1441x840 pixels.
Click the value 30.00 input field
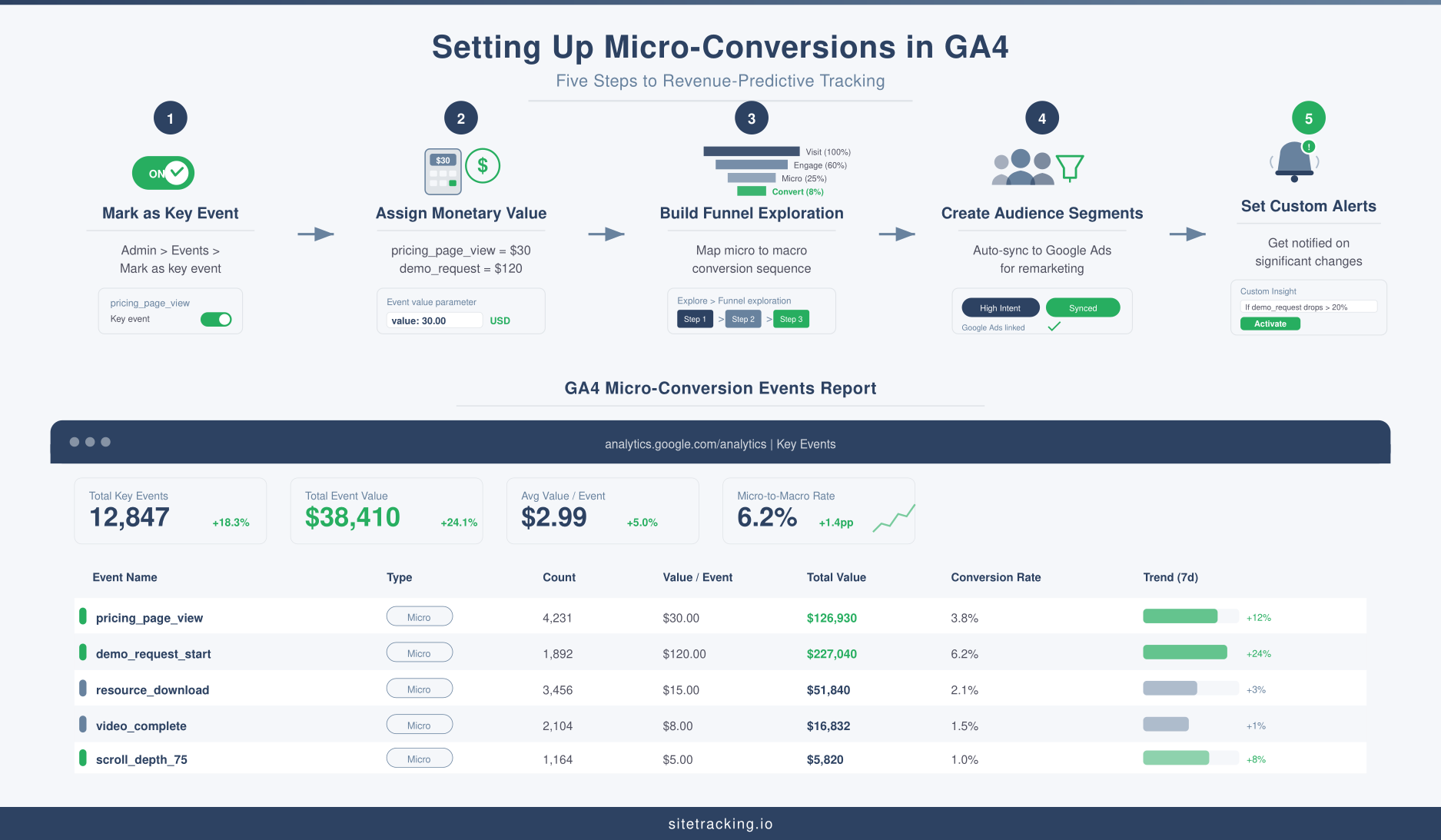tap(433, 320)
